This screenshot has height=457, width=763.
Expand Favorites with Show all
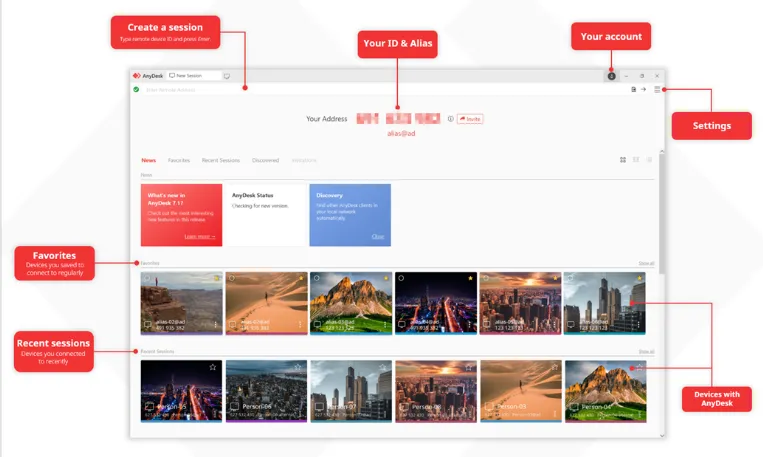pyautogui.click(x=646, y=263)
